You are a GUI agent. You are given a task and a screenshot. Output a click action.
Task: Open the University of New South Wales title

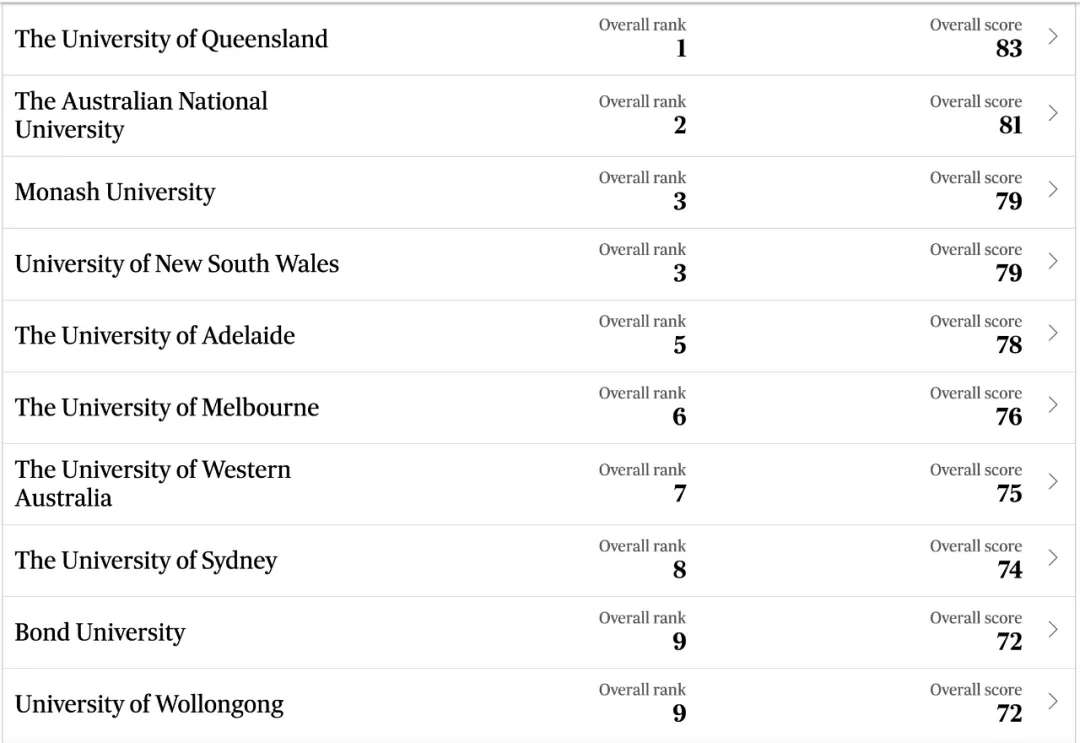coord(177,264)
